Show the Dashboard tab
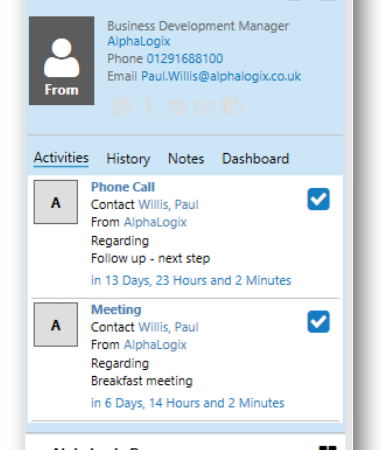381x450 pixels. point(255,159)
